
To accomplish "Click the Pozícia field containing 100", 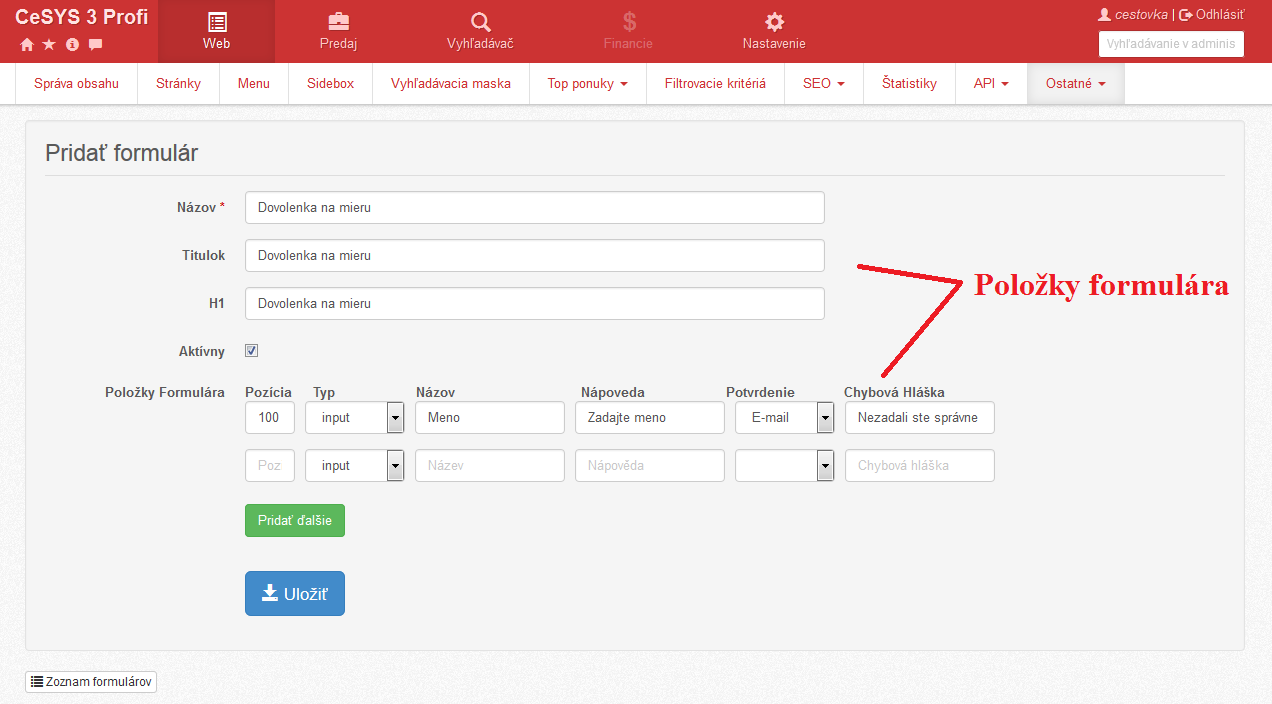I will coord(270,418).
